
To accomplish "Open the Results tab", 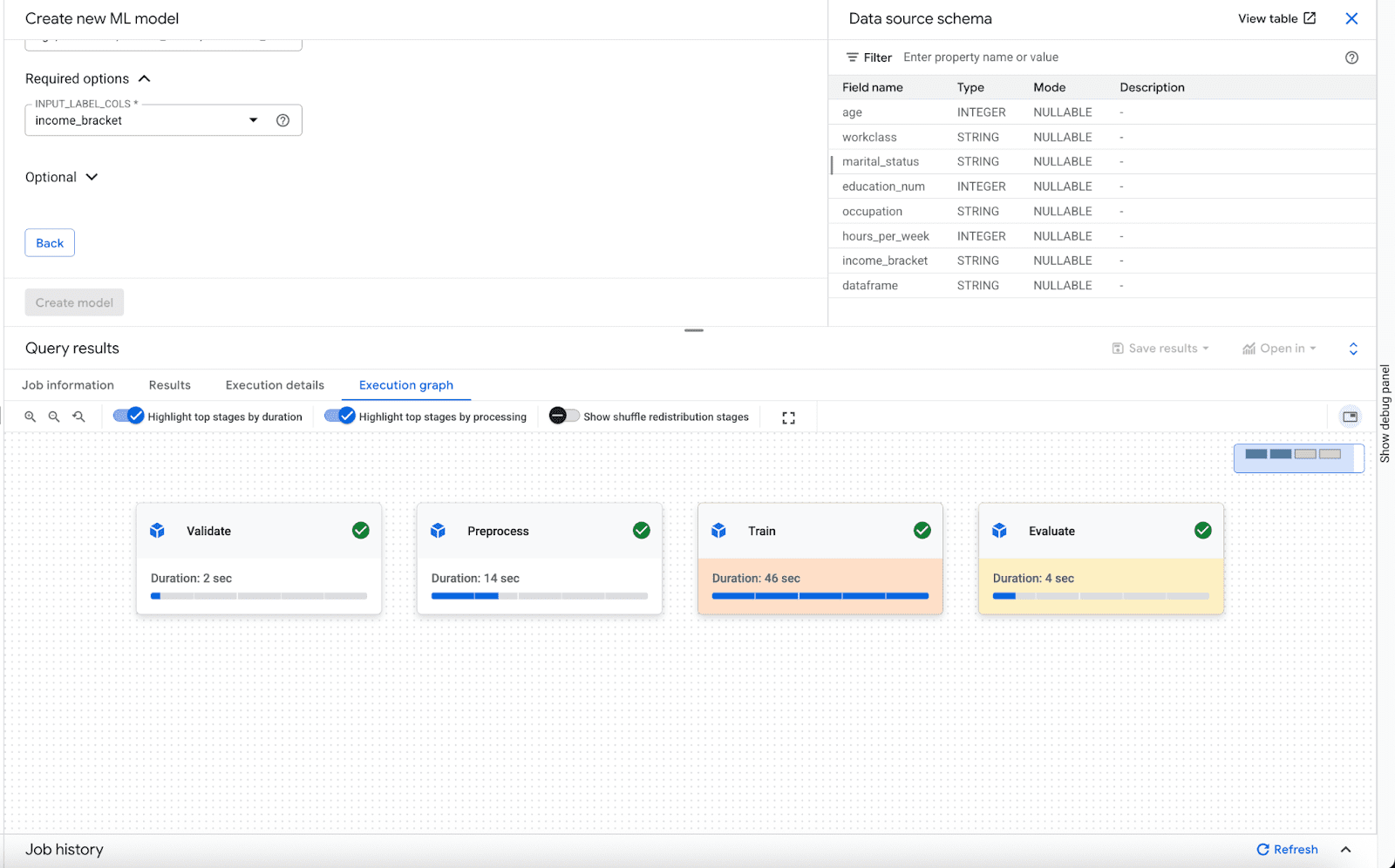I will [169, 384].
